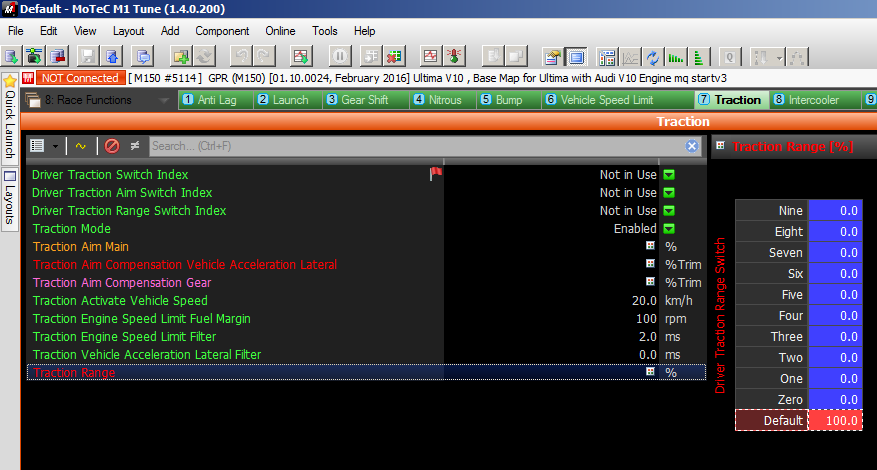
Task: Open the table icon for Traction Aim Compensation Gear
Action: click(x=650, y=281)
